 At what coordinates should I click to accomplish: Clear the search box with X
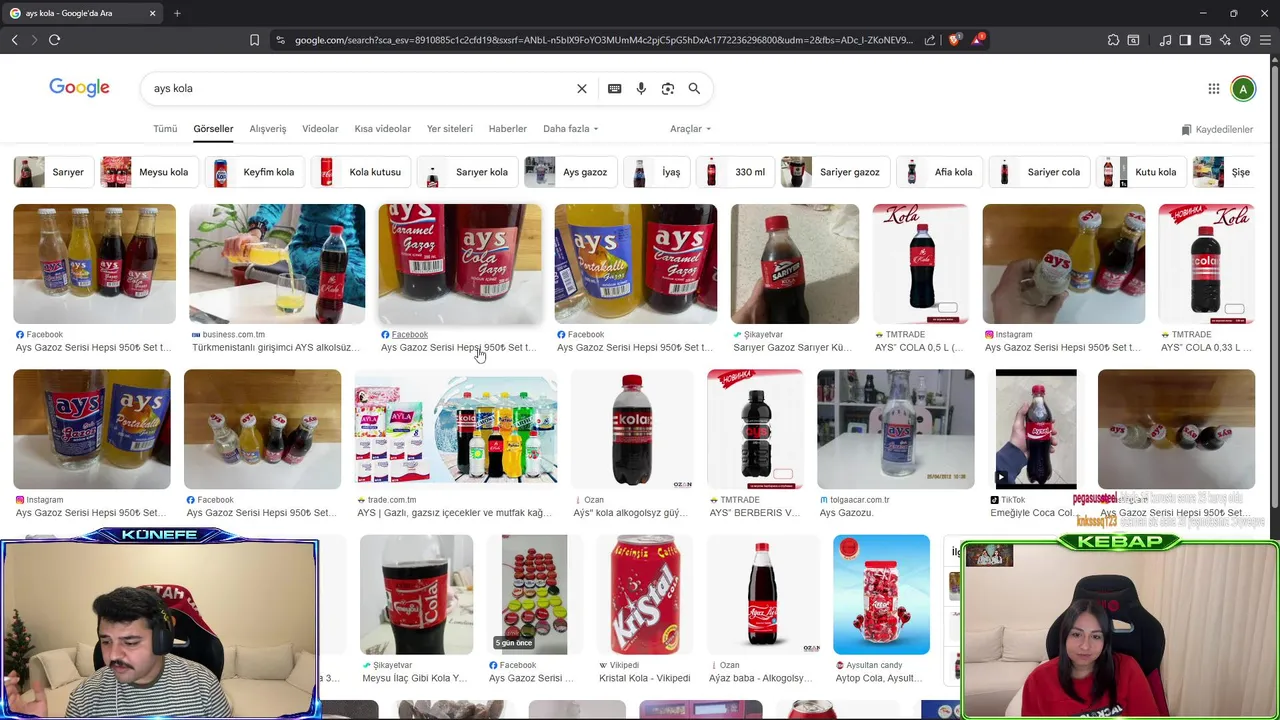[x=582, y=89]
